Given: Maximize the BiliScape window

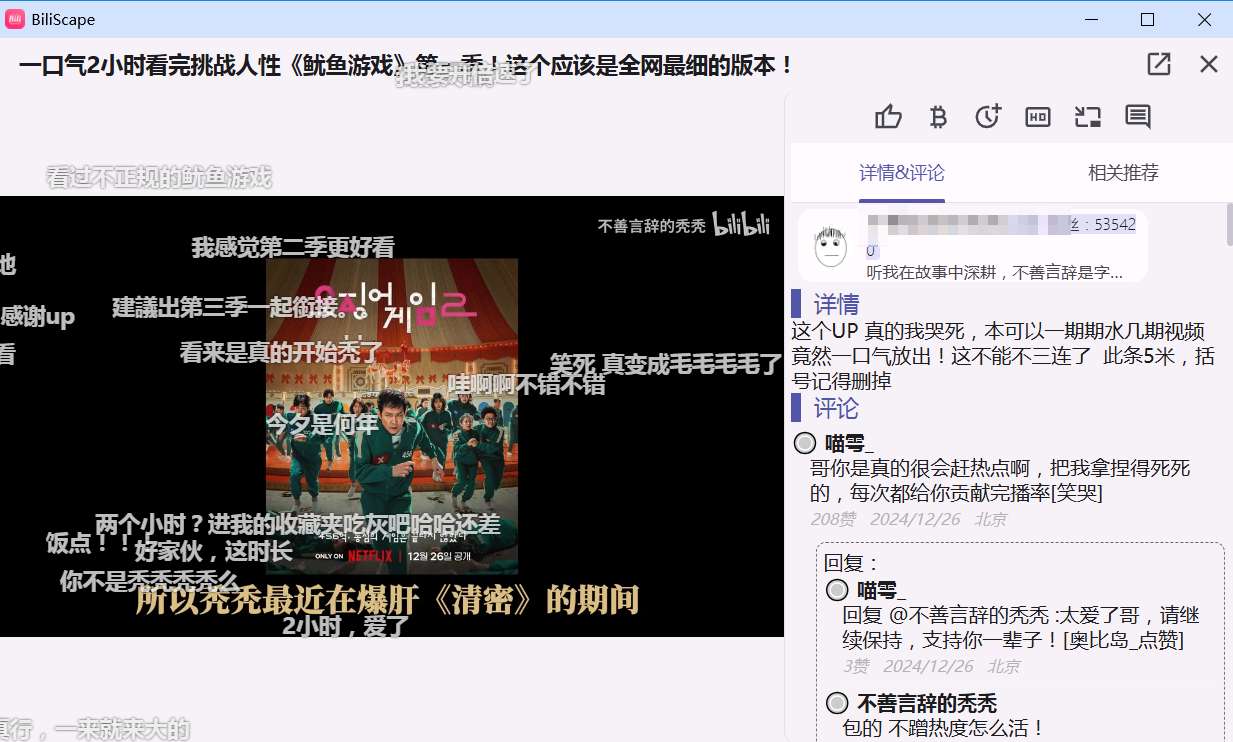Looking at the screenshot, I should click(1148, 20).
